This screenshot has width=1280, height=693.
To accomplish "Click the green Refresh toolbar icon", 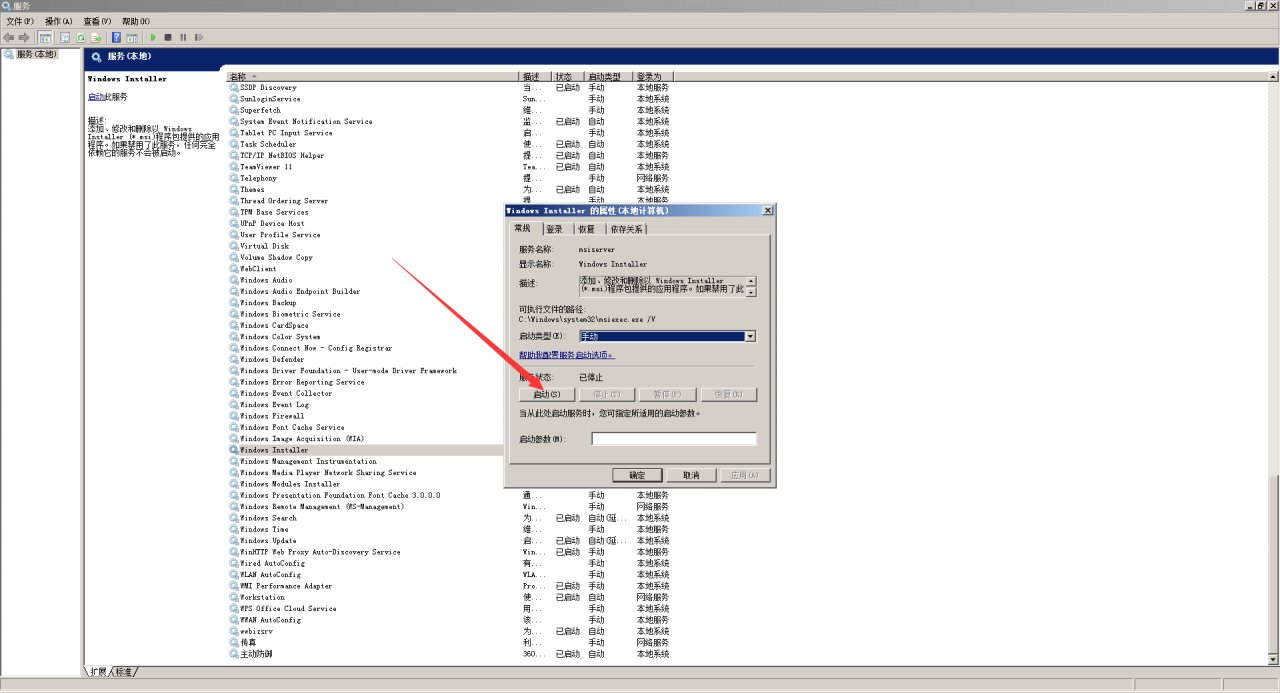I will pos(81,37).
